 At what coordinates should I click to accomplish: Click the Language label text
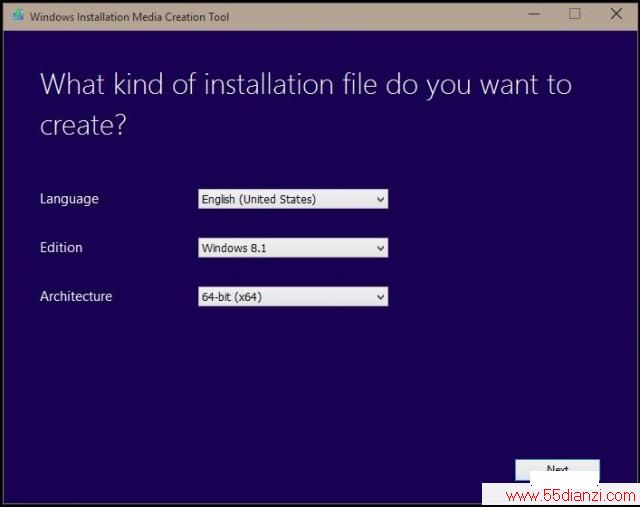tap(69, 199)
